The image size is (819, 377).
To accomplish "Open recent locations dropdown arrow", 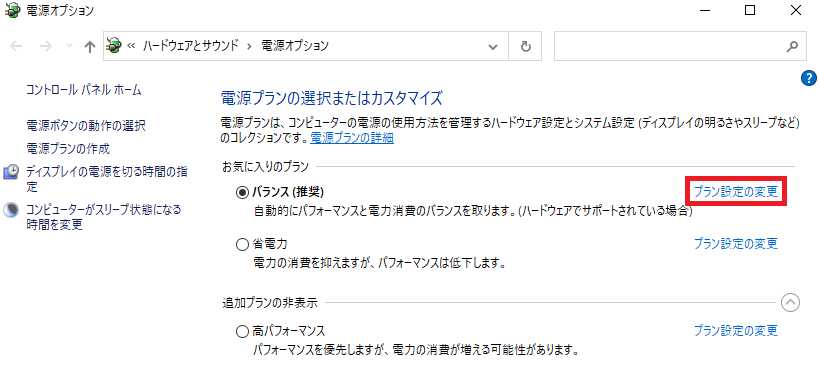I will [x=69, y=46].
